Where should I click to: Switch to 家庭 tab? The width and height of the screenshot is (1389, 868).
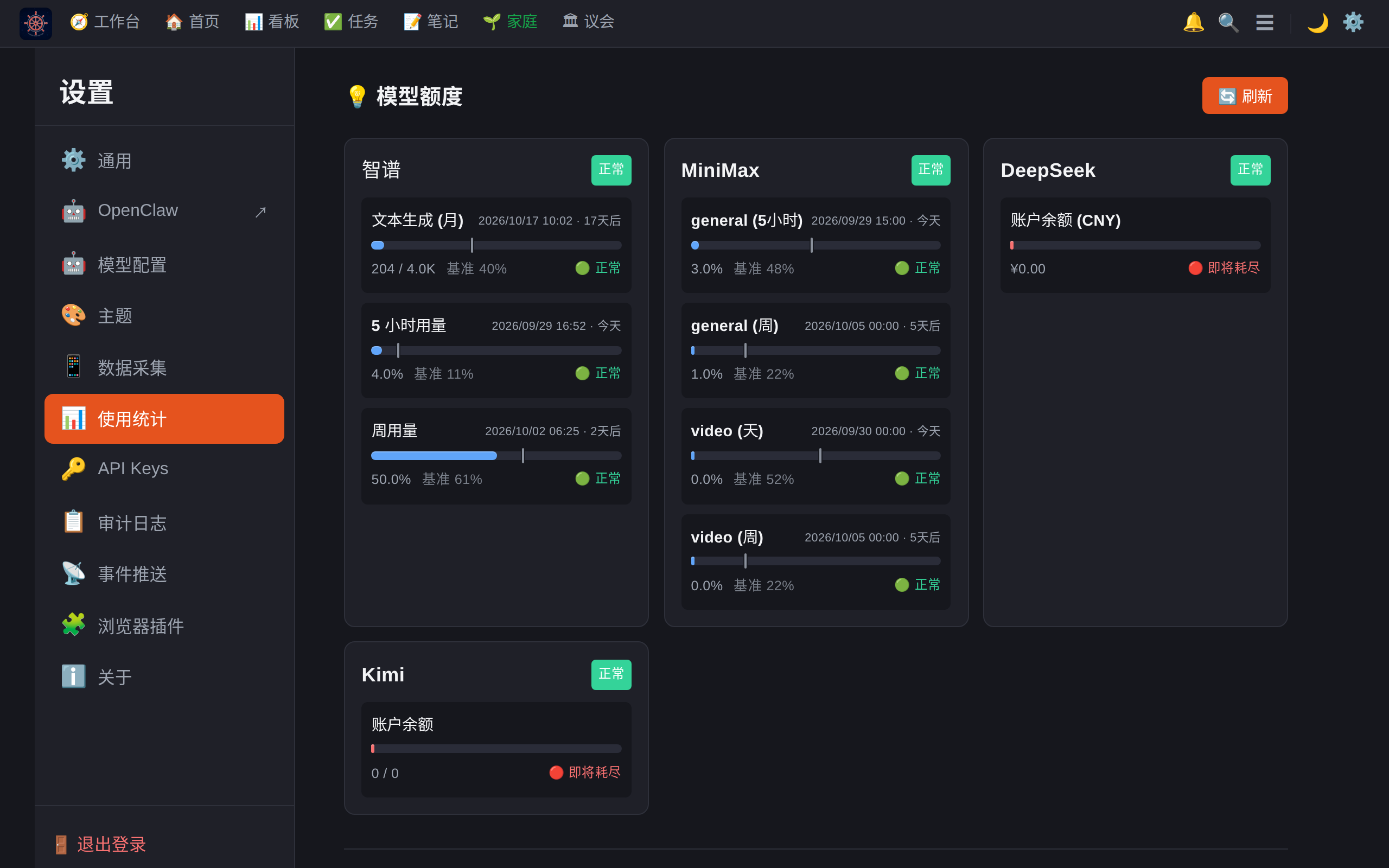point(509,22)
